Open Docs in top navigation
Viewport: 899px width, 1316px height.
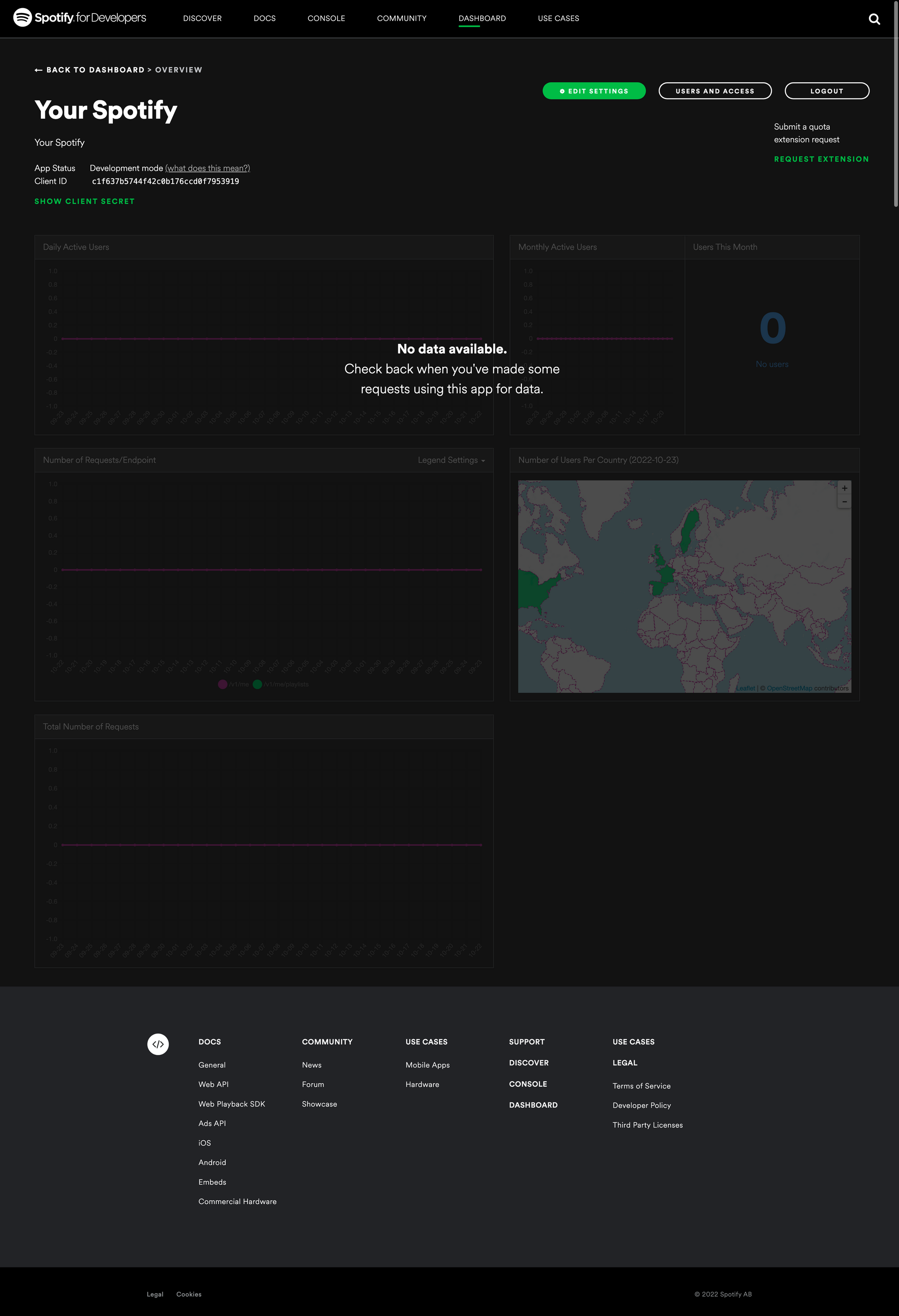(264, 19)
